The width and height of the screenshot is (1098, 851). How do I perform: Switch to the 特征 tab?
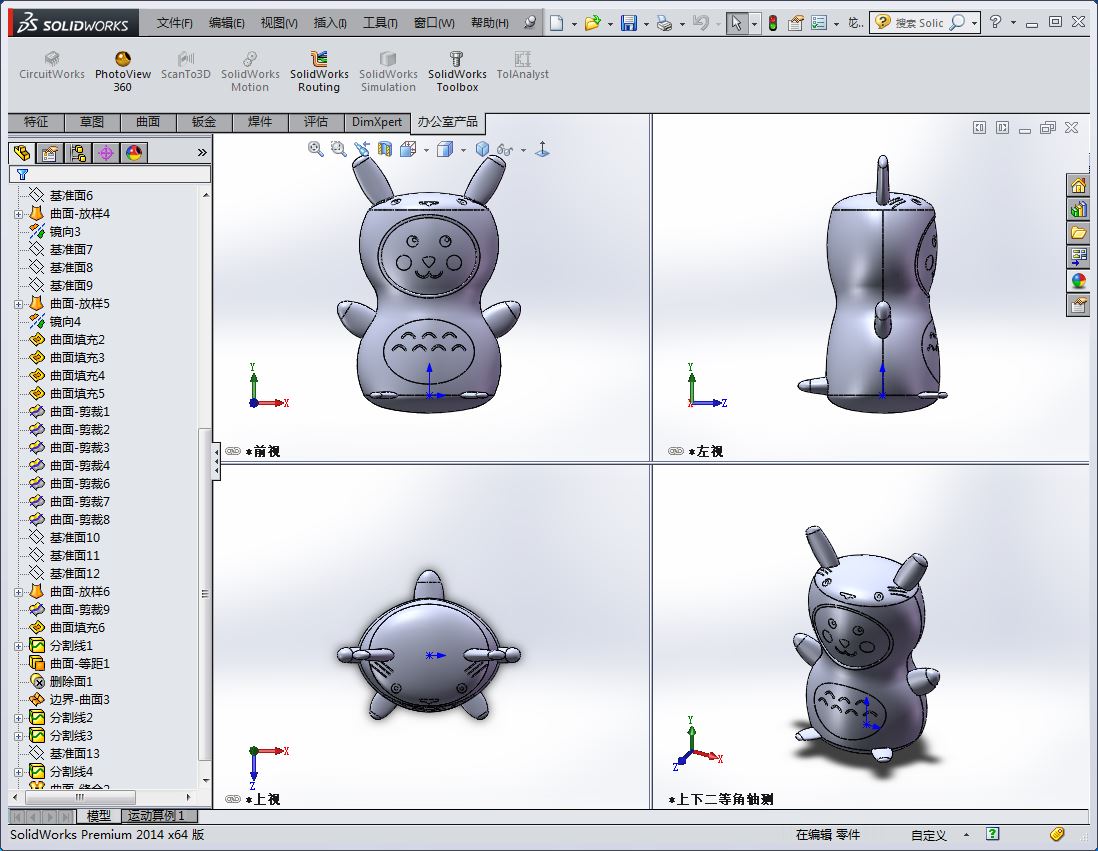(x=36, y=122)
